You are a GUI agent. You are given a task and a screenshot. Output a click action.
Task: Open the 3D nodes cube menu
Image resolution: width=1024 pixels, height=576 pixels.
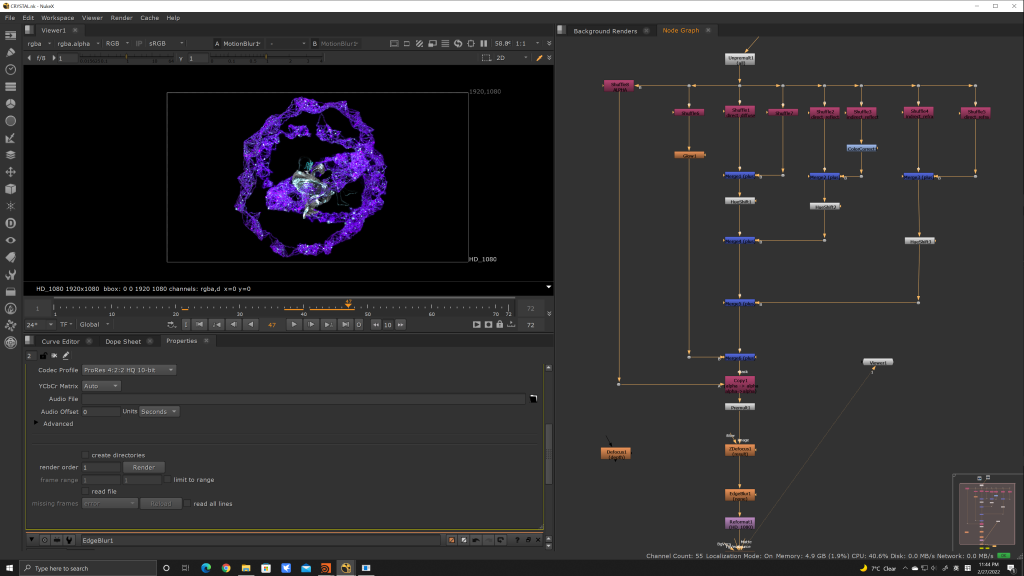[x=10, y=188]
